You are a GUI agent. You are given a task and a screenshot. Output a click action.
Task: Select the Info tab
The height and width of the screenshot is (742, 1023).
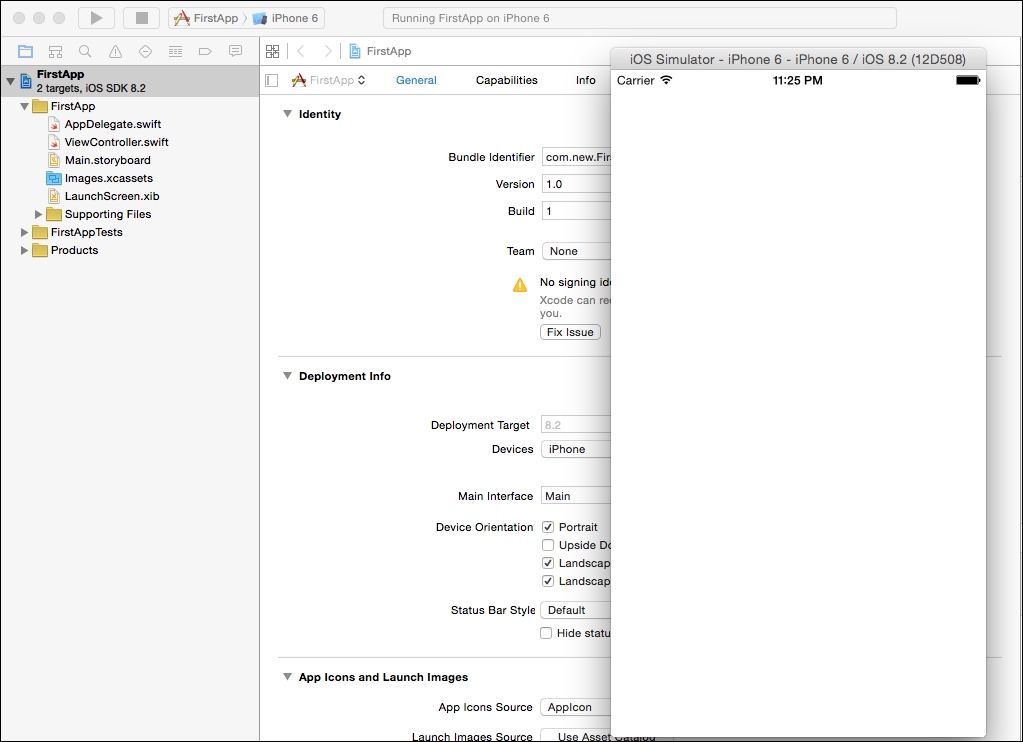tap(585, 80)
